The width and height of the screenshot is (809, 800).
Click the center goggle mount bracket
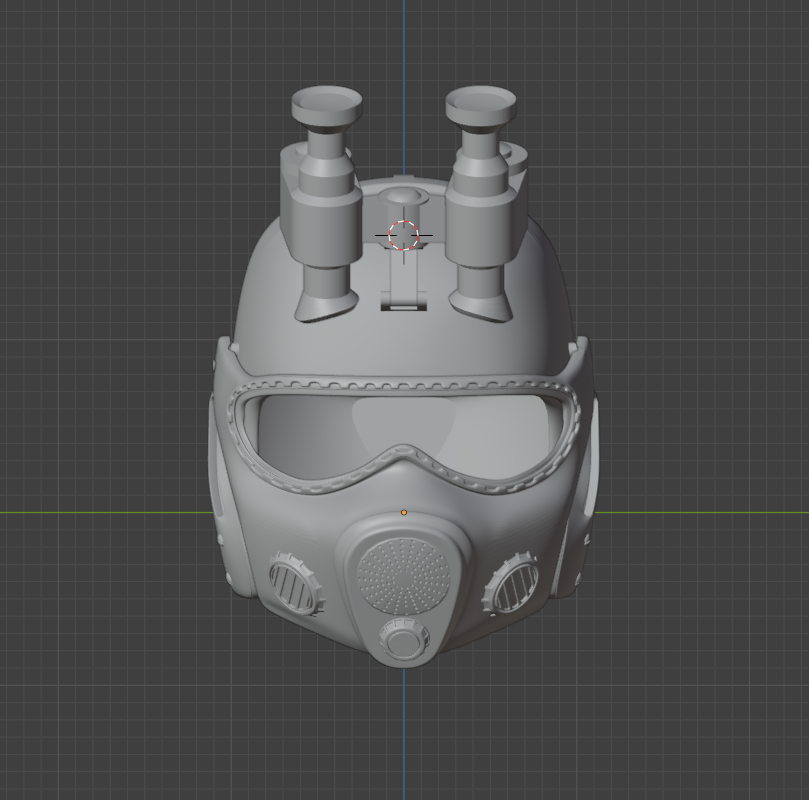coord(403,249)
